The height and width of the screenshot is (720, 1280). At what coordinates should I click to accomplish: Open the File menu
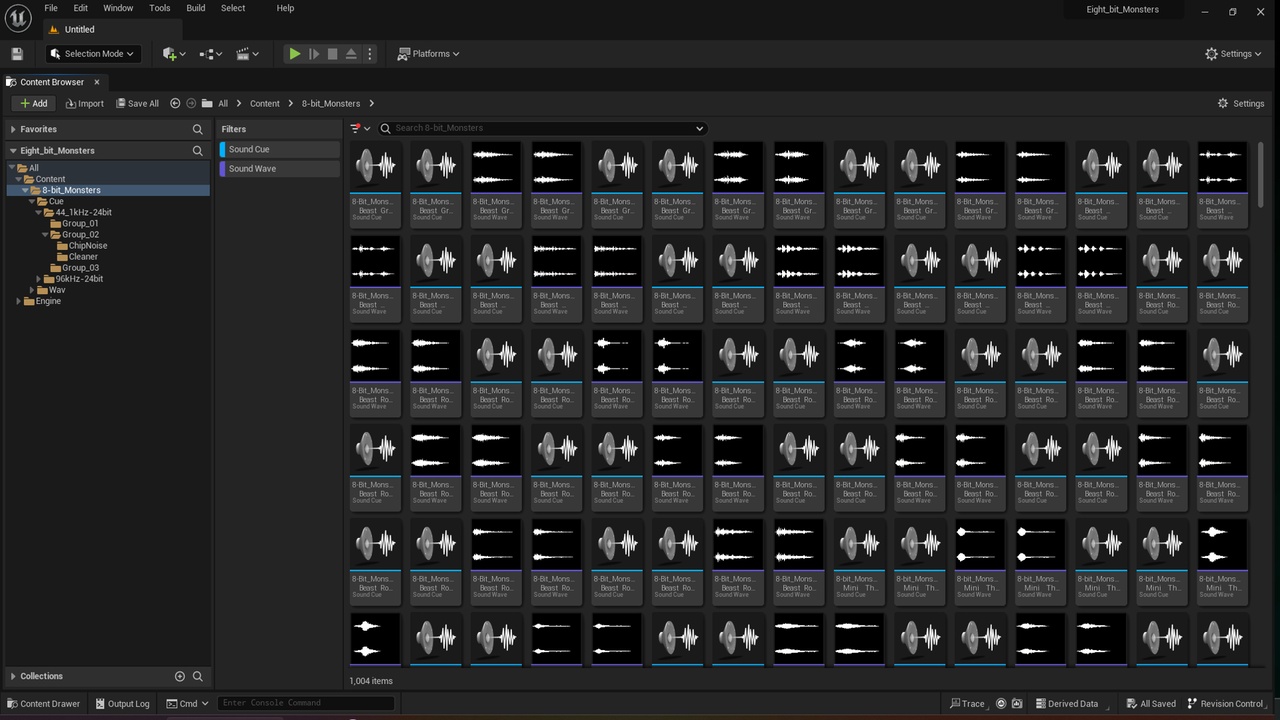pyautogui.click(x=51, y=8)
